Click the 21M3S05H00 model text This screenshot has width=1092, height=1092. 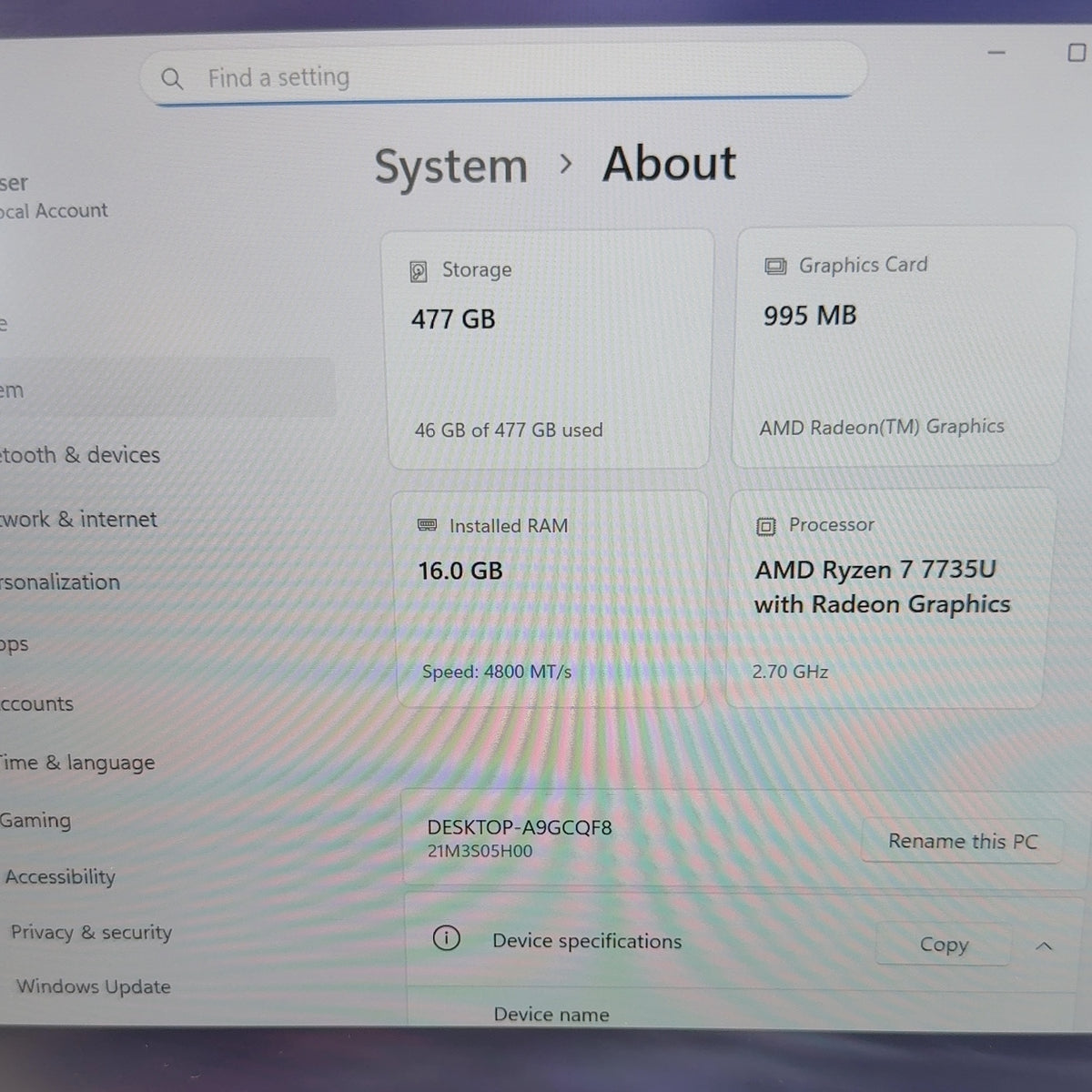point(480,853)
